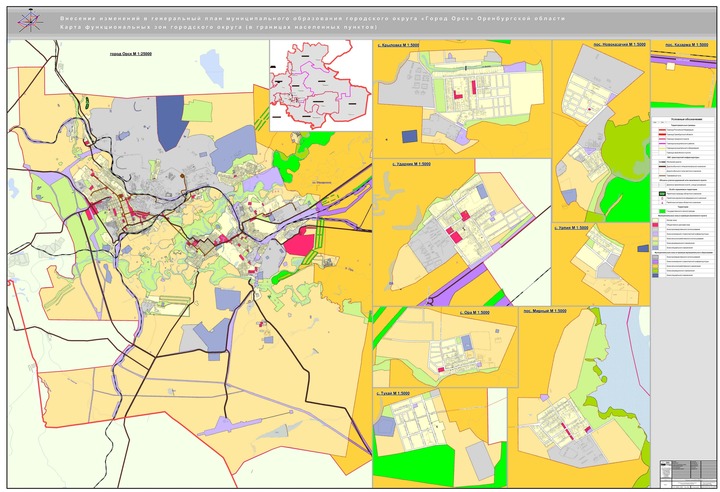
Task: Click the dark blue zone atop Orsk map
Action: (x=171, y=122)
